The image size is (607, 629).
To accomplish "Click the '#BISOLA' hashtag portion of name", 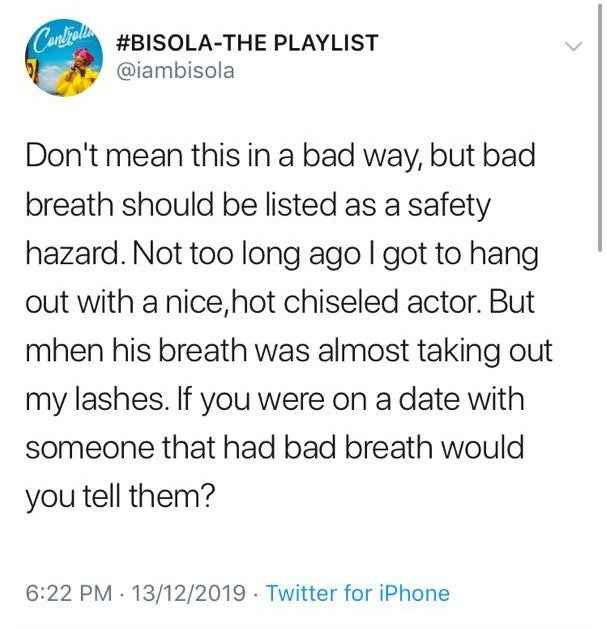I will point(166,43).
